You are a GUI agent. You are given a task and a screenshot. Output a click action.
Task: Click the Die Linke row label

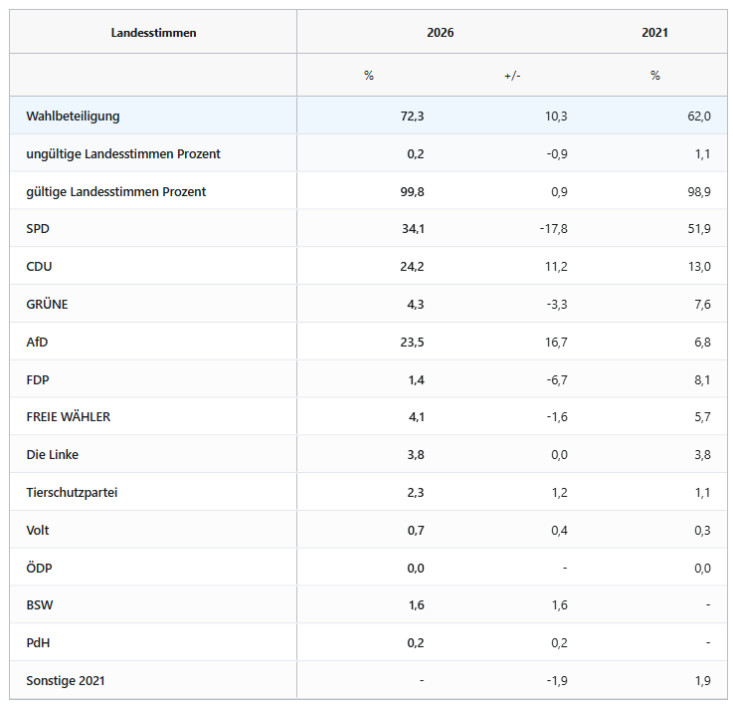click(52, 455)
